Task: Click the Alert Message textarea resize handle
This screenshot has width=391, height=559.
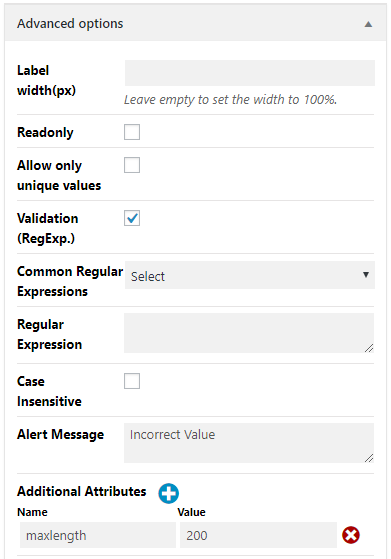Action: tap(369, 458)
